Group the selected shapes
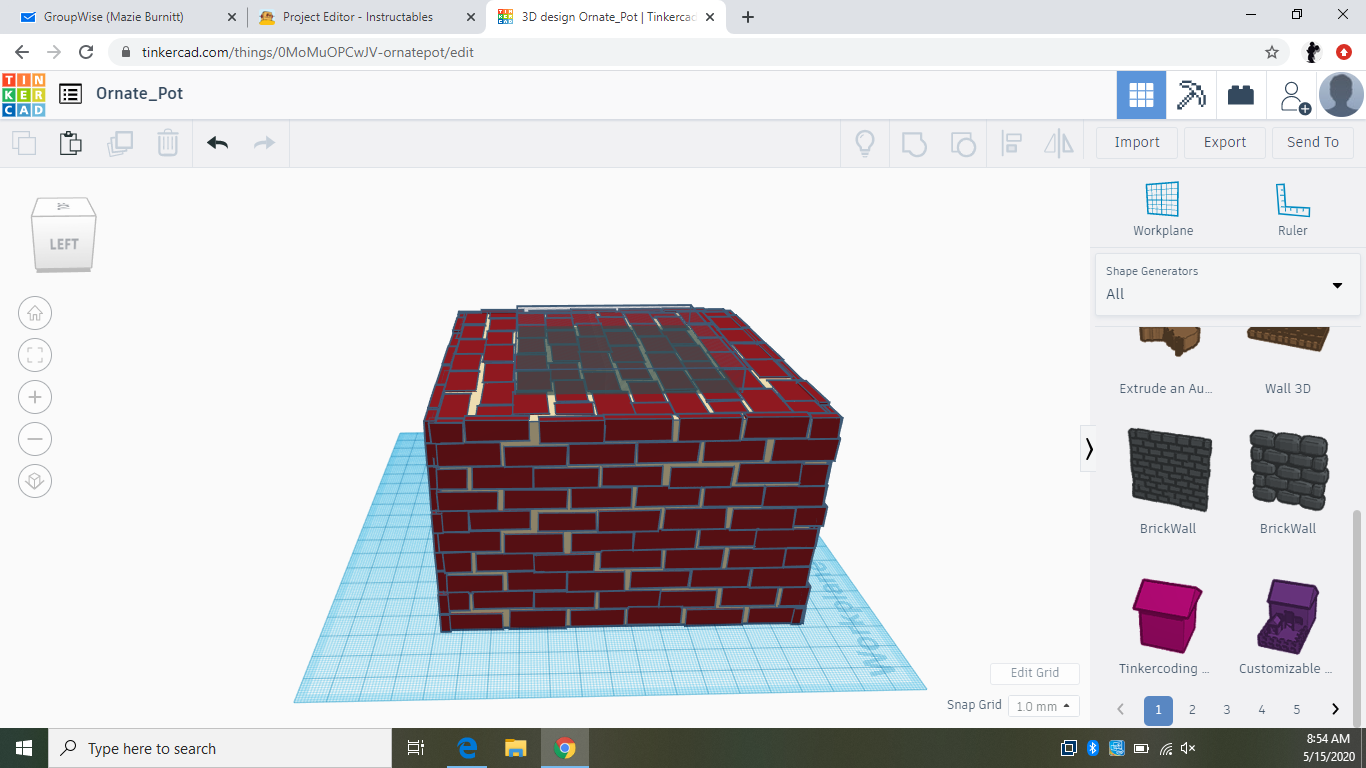This screenshot has height=768, width=1366. pyautogui.click(x=911, y=143)
